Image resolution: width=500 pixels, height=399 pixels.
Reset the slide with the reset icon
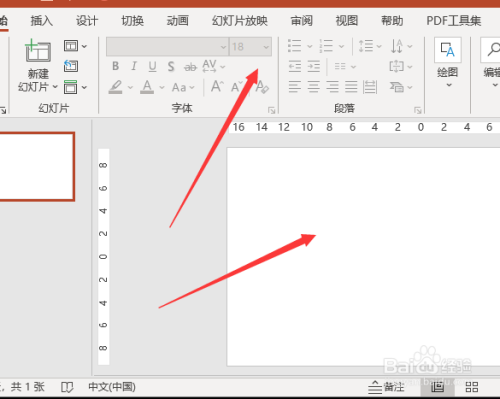coord(71,66)
